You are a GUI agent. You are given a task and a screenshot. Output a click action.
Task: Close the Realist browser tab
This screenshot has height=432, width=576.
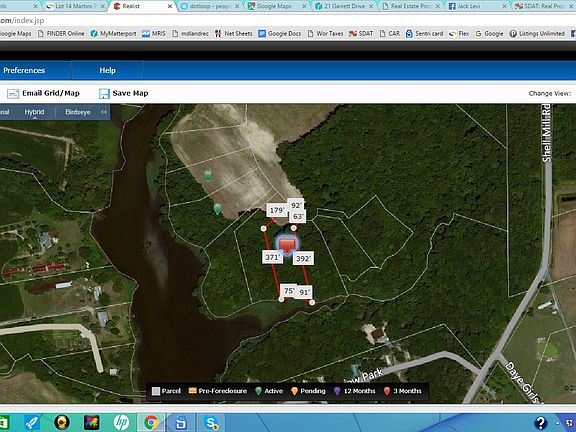170,6
